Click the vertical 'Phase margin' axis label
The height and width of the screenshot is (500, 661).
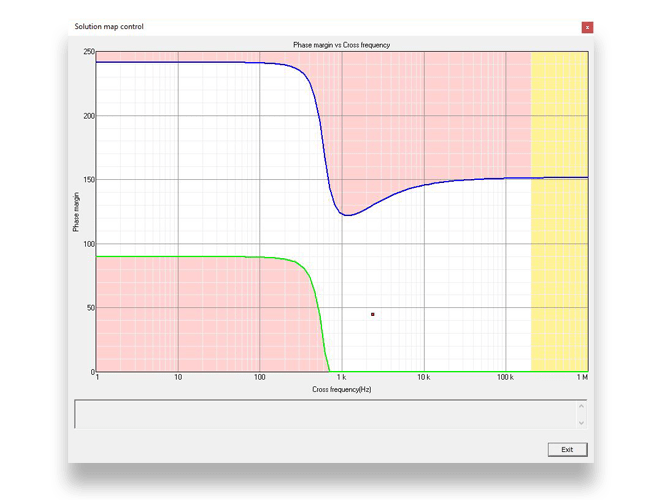tap(75, 212)
